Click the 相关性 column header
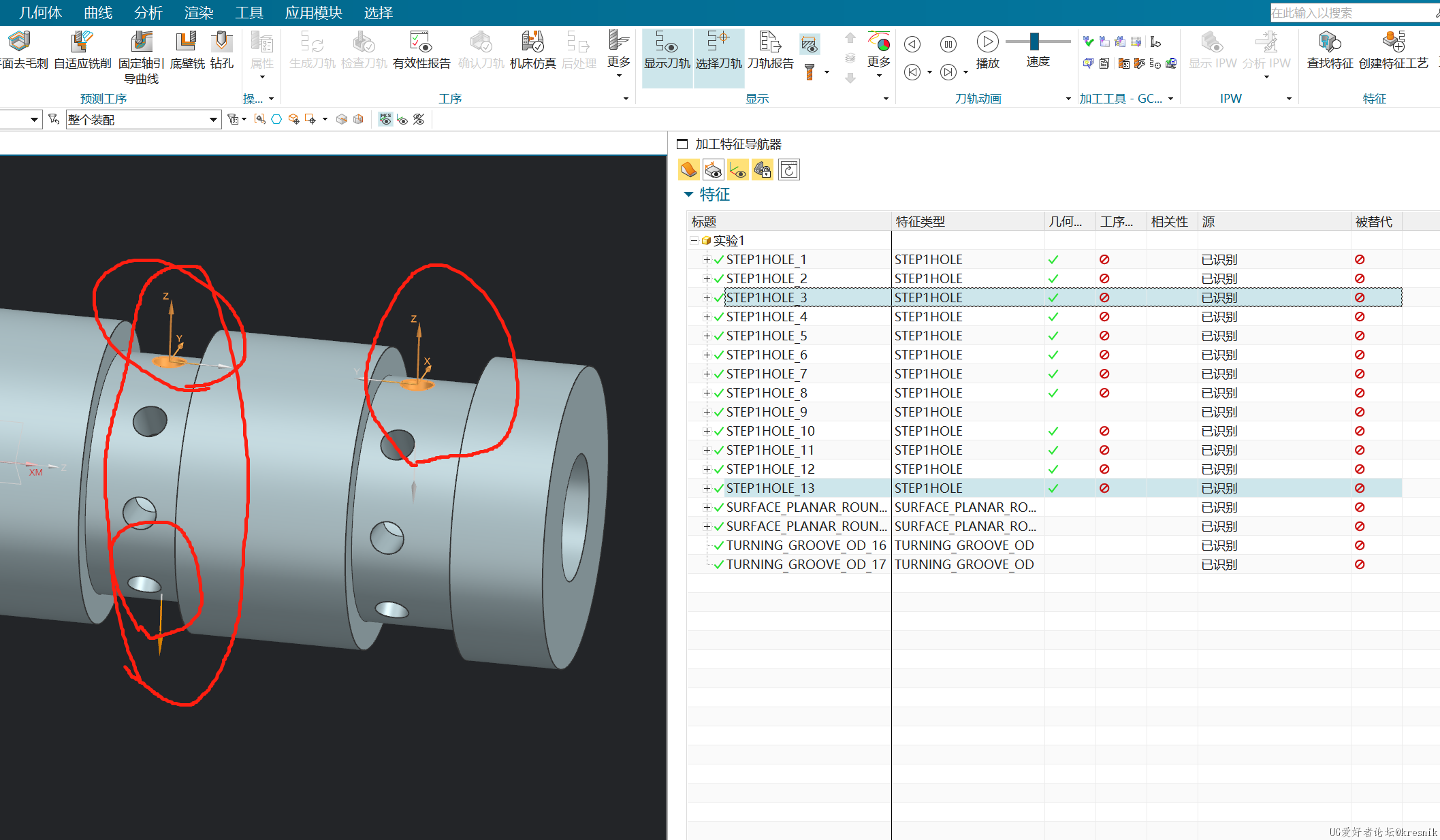Screen dimensions: 1440x840 coord(1172,221)
